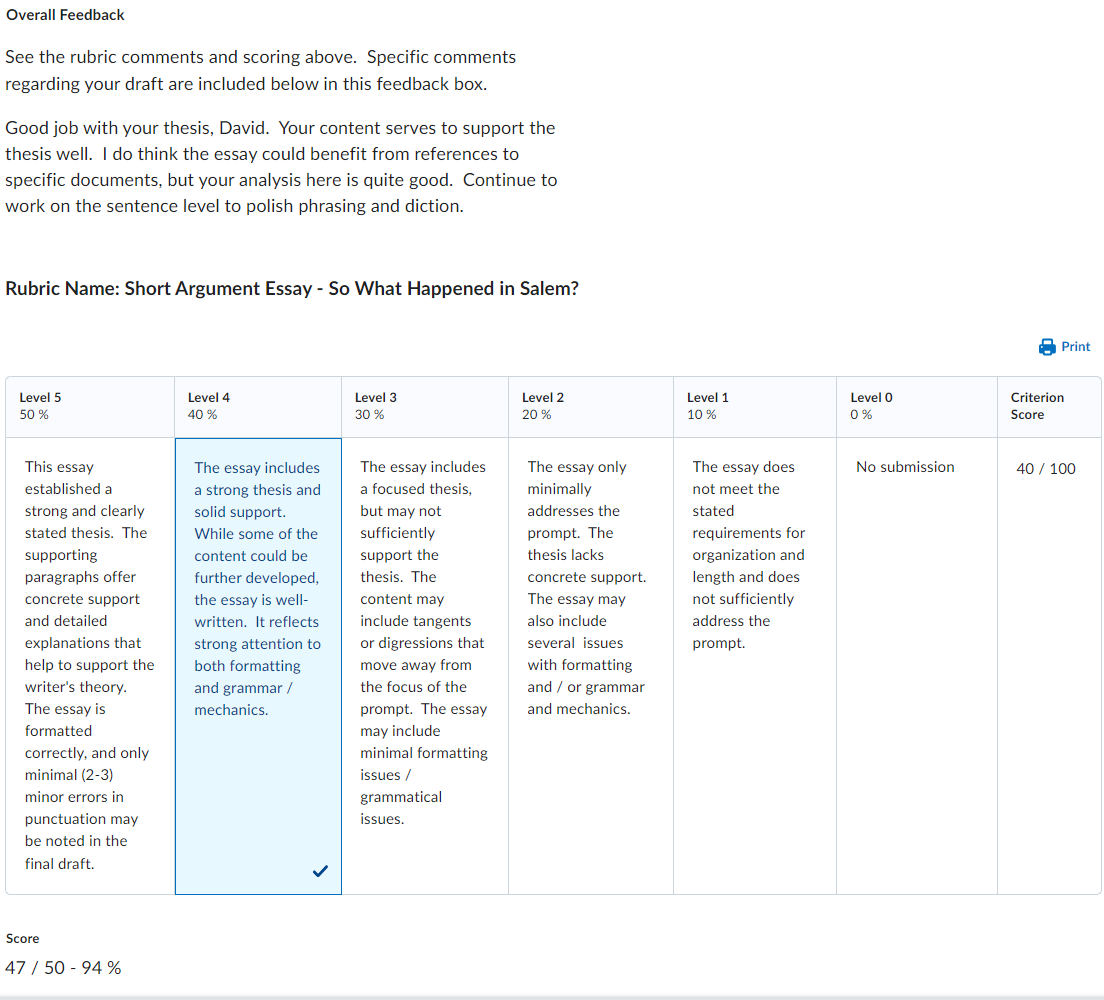This screenshot has height=1000, width=1104.
Task: Click the Level 1 10% column header
Action: (x=707, y=405)
